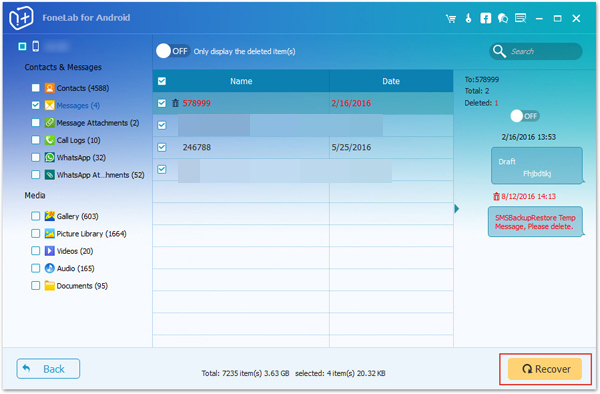Uncheck the select-all checkbox in table header
Viewport: 600px width, 394px height.
(x=162, y=81)
